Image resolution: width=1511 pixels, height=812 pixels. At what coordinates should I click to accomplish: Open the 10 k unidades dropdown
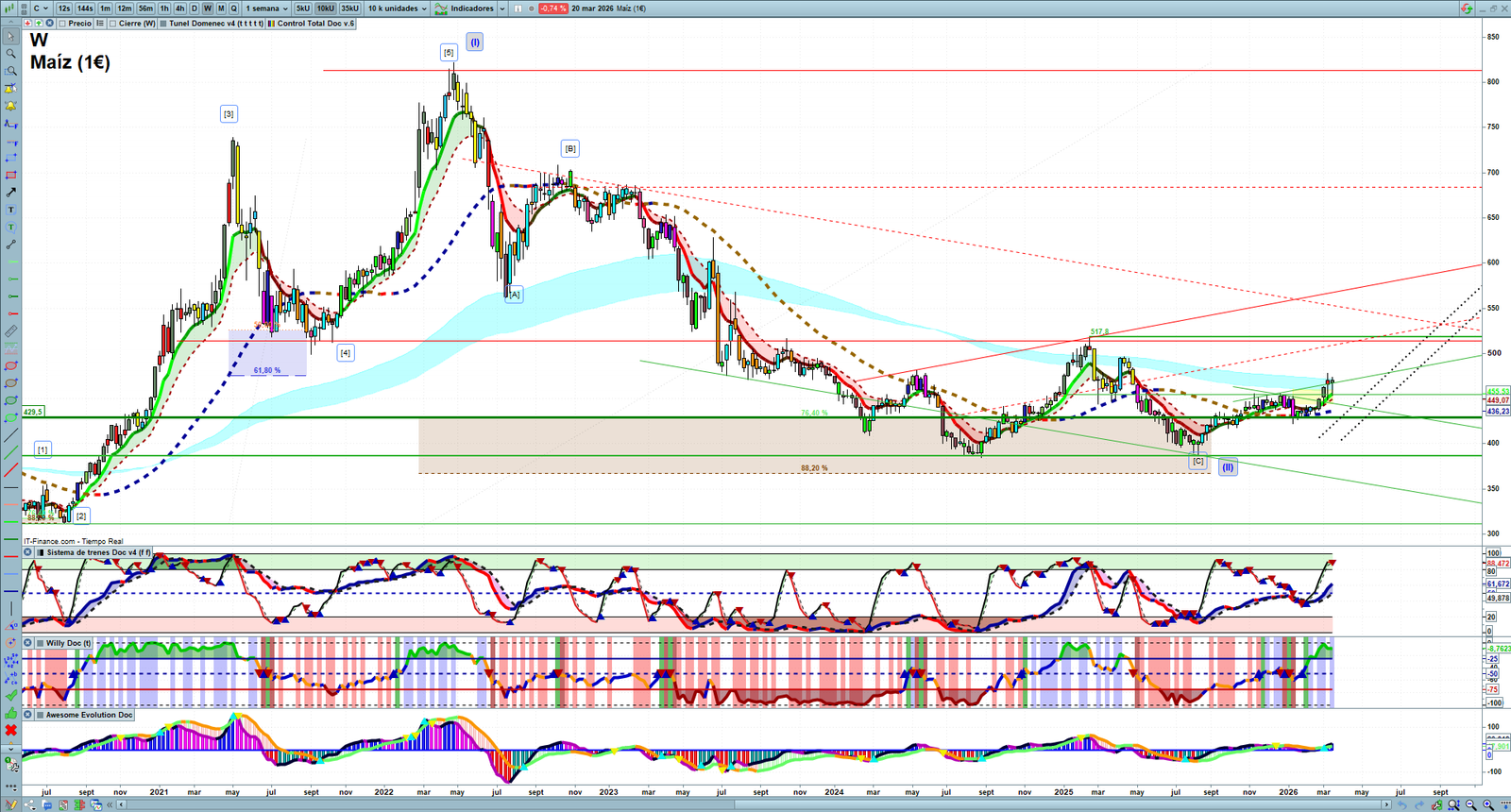pyautogui.click(x=397, y=8)
